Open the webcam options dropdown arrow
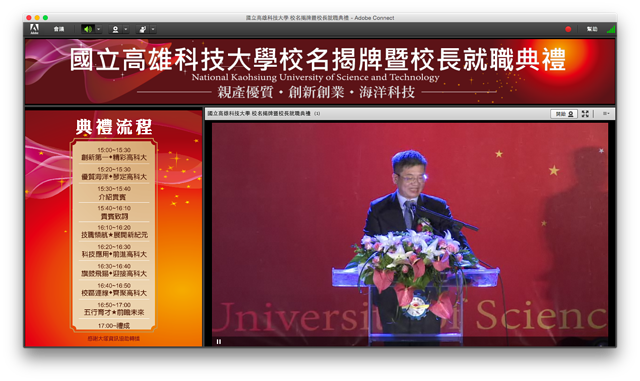The image size is (640, 381). [x=126, y=29]
